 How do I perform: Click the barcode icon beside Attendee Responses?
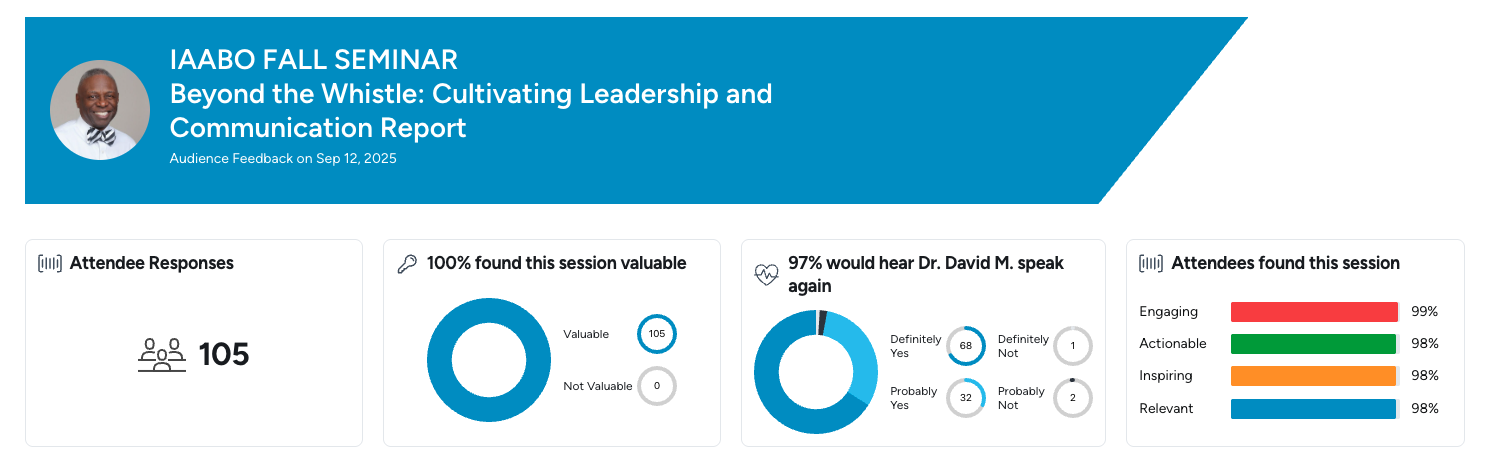(50, 264)
